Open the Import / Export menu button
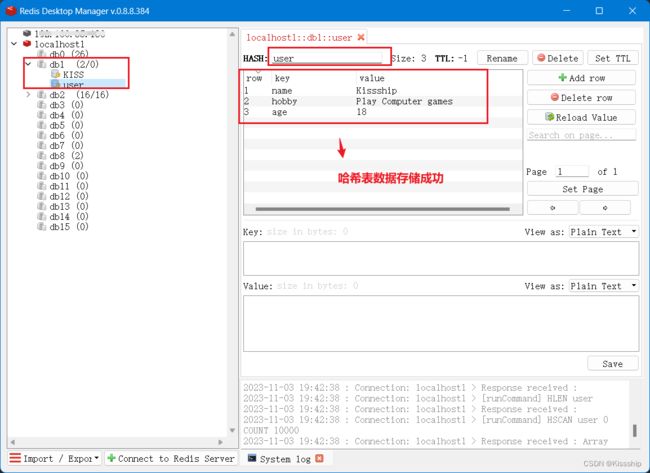 [55, 458]
